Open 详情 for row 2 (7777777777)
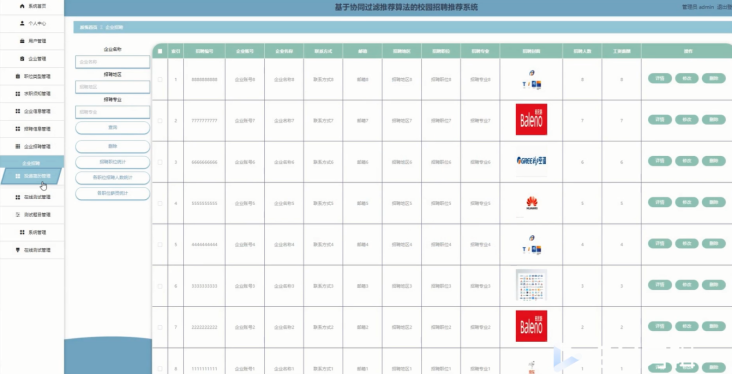This screenshot has width=732, height=375. (660, 120)
